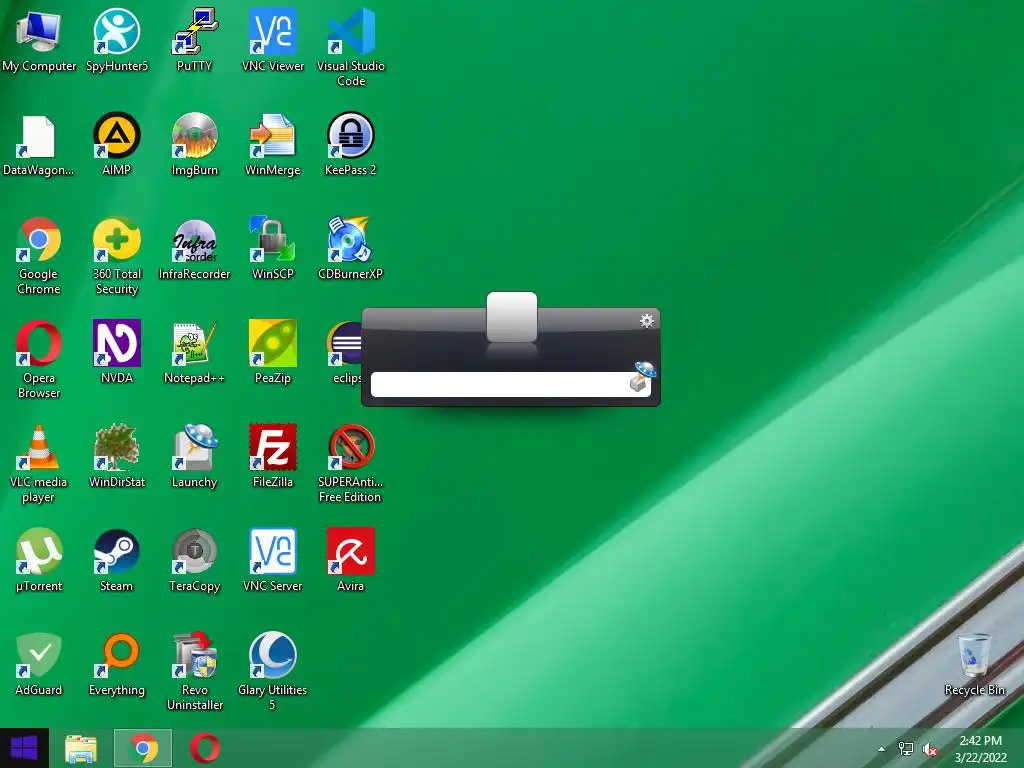Select the Steam desktop shortcut

pos(117,560)
